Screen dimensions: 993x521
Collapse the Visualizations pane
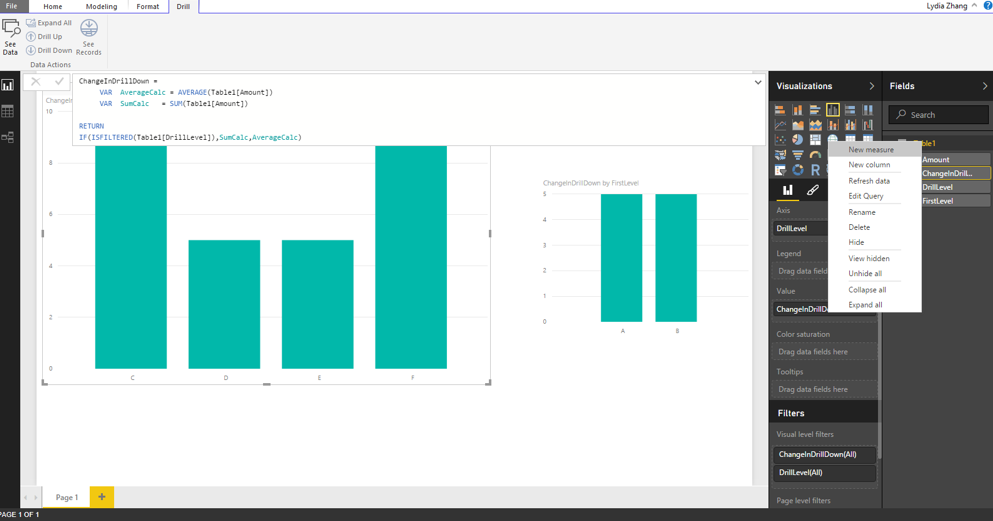pos(871,86)
